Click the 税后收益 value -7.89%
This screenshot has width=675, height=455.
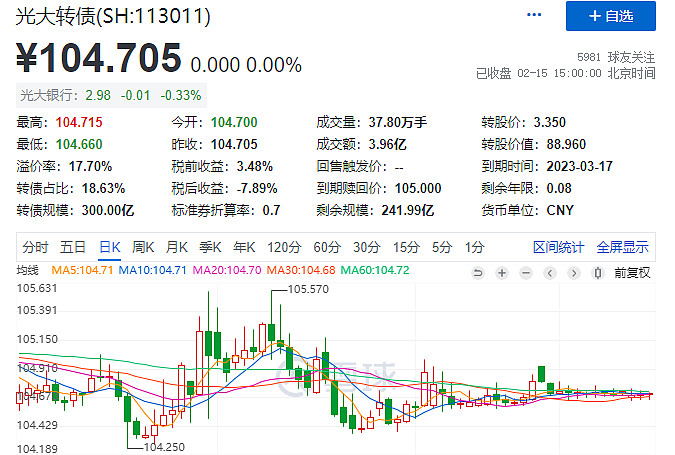[x=257, y=188]
